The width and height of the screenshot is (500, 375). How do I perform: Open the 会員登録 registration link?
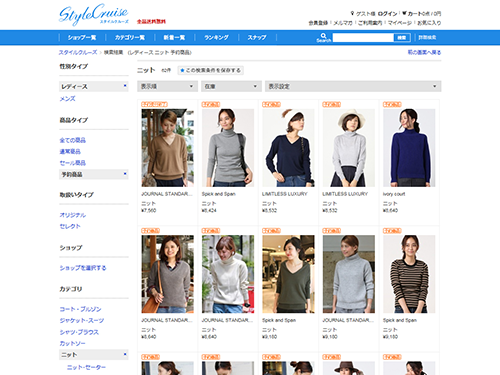[318, 23]
